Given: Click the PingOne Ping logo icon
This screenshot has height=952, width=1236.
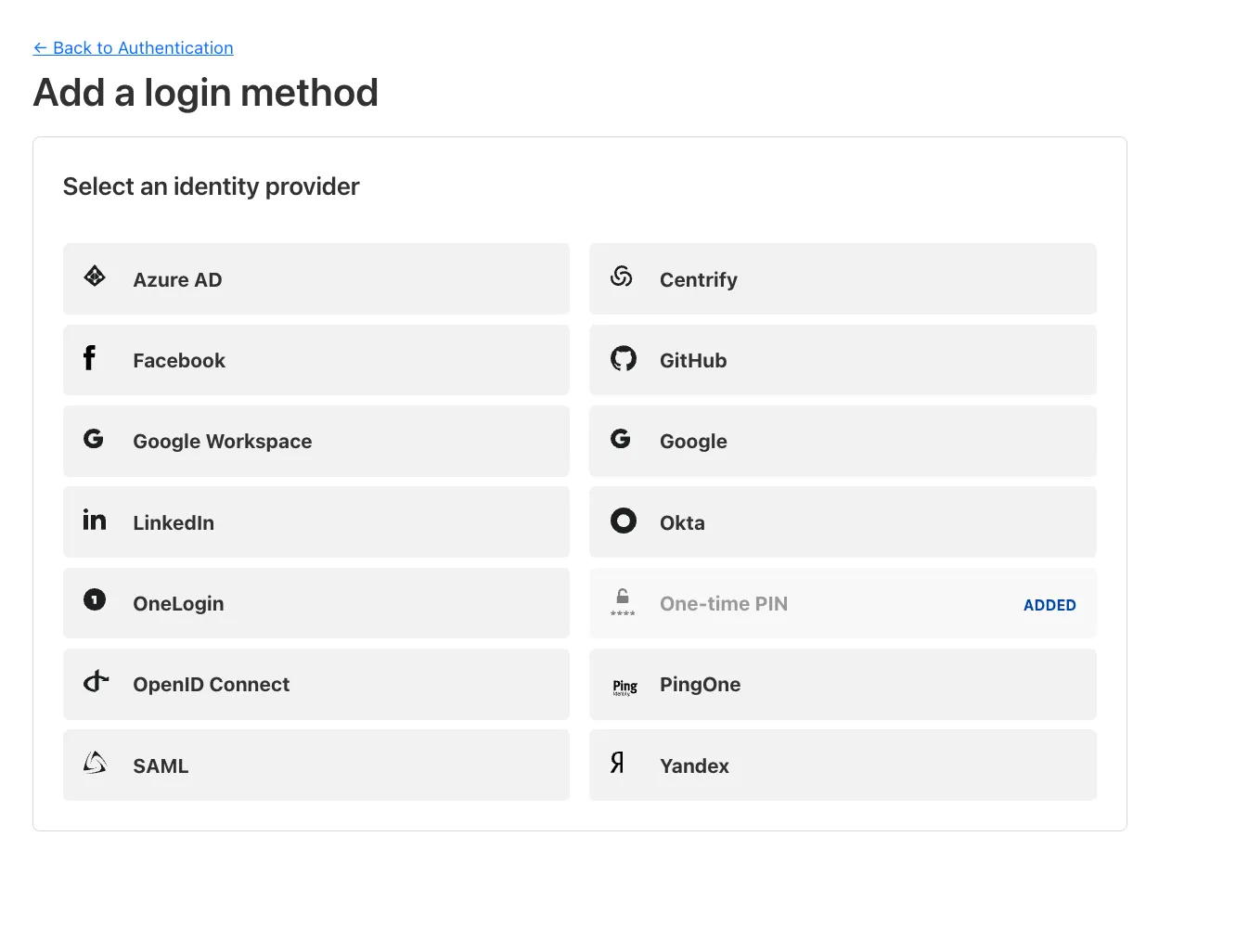Looking at the screenshot, I should click(x=624, y=687).
